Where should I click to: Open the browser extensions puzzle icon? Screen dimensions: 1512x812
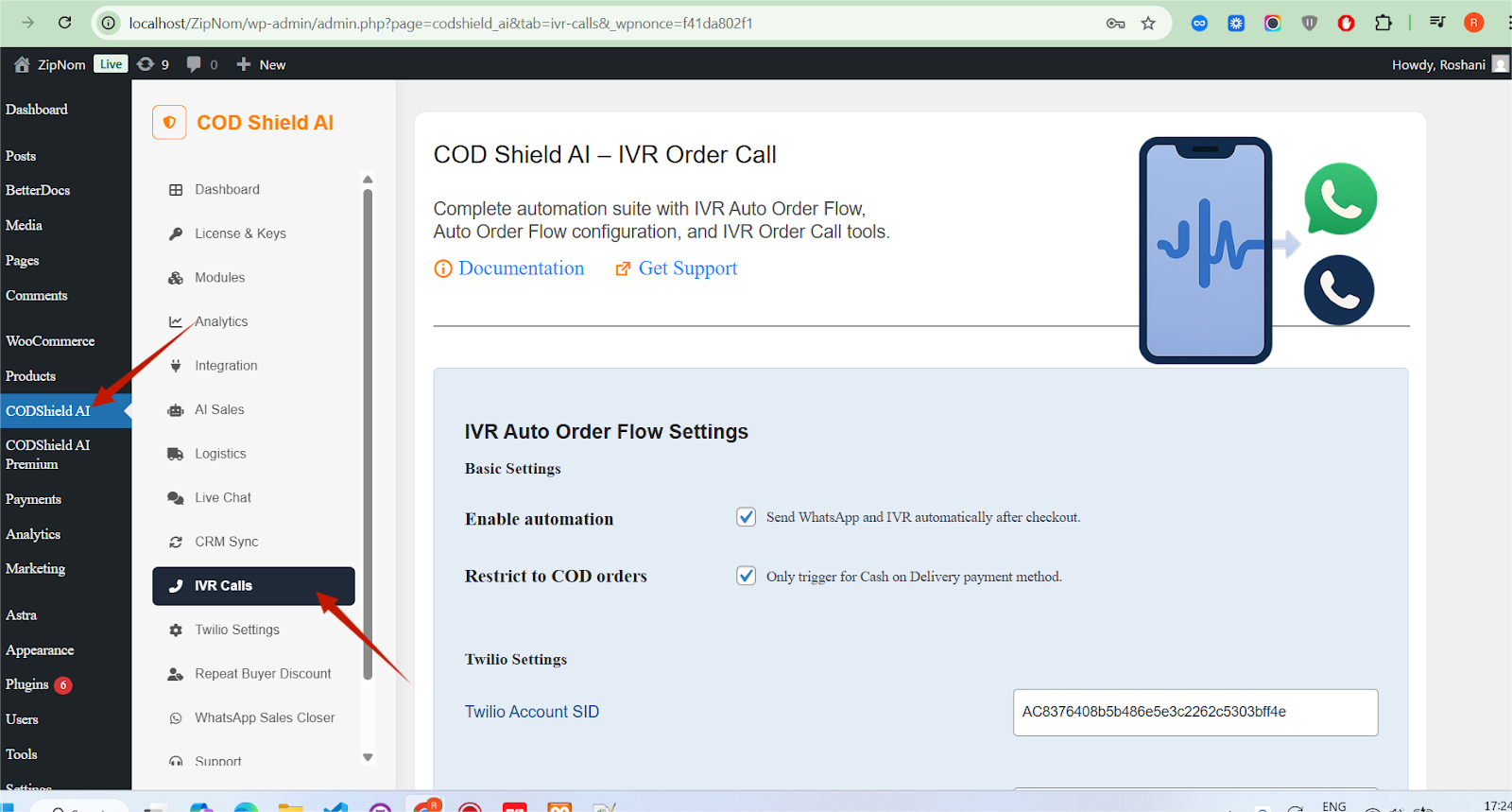point(1383,24)
